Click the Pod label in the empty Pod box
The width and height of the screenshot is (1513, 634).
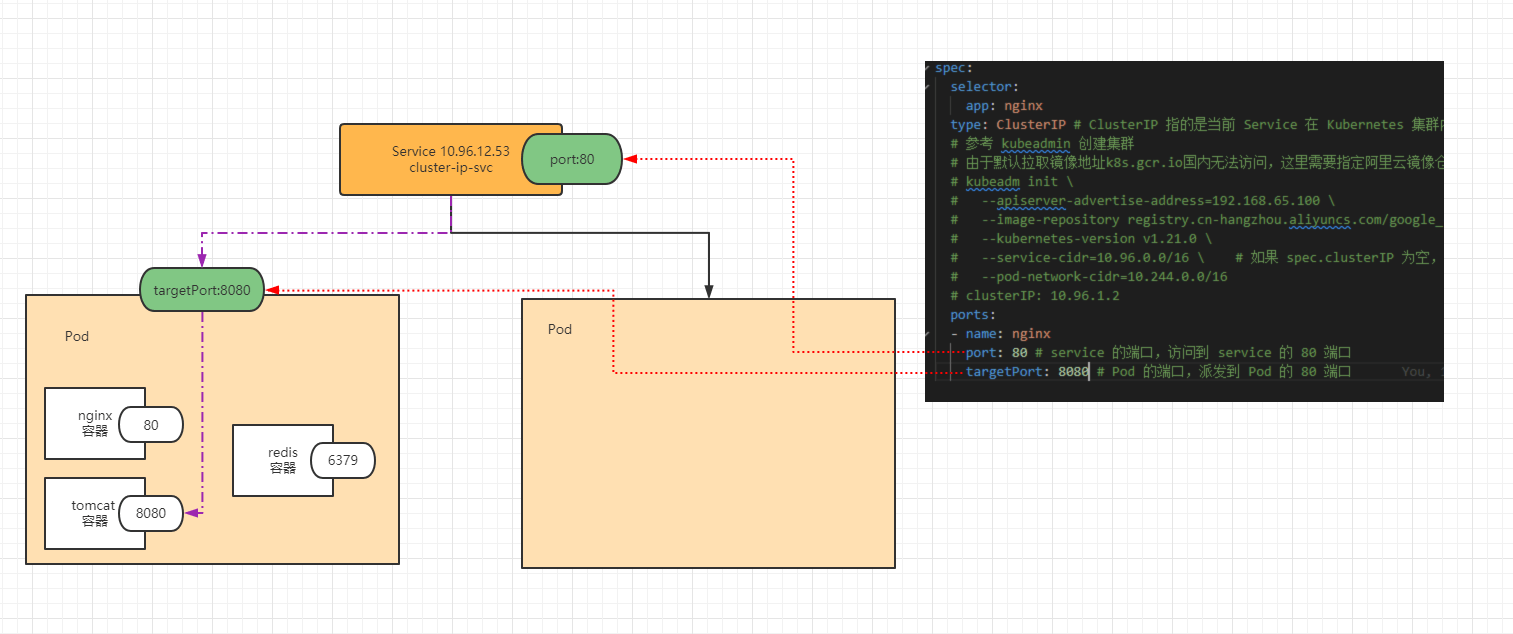coord(560,329)
